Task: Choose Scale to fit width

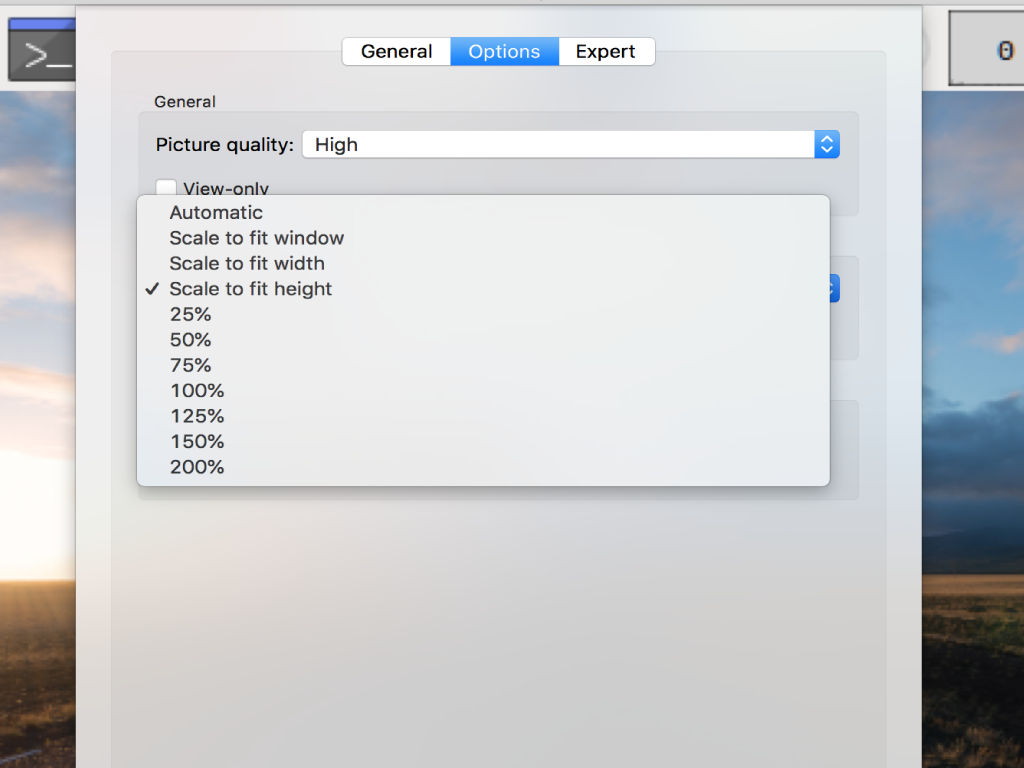Action: (x=483, y=263)
